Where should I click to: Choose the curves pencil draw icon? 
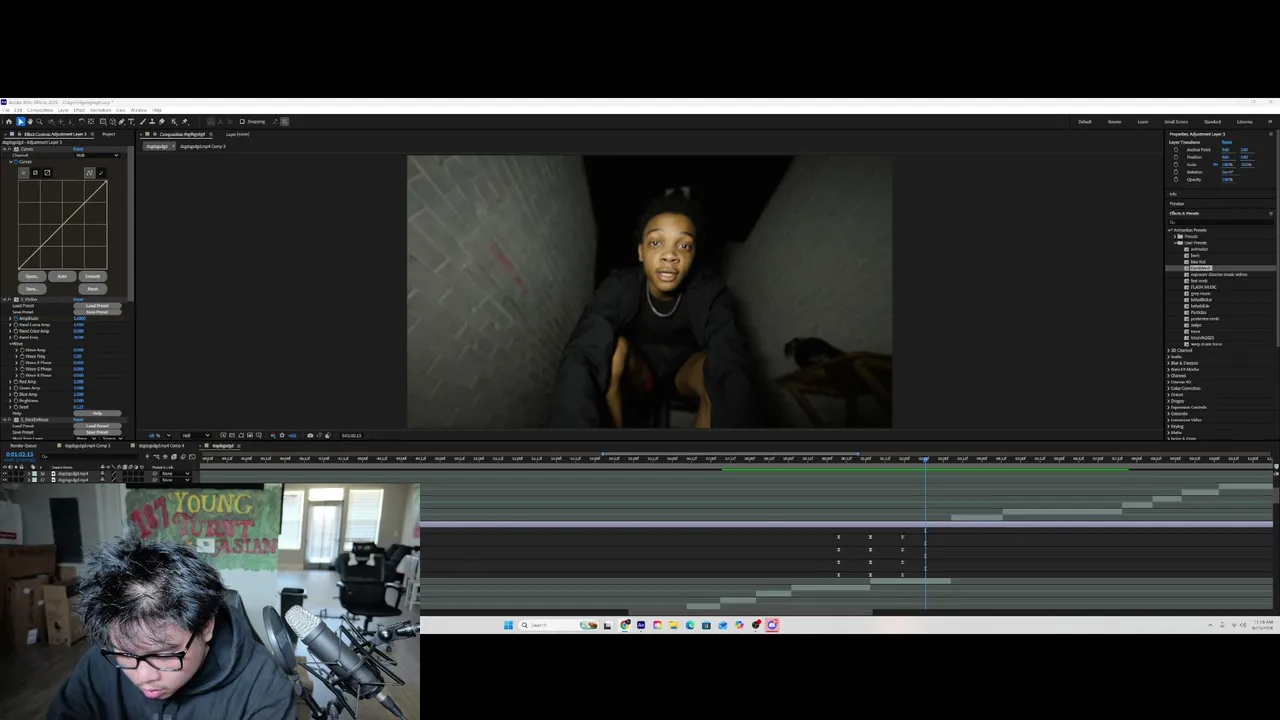tap(100, 173)
